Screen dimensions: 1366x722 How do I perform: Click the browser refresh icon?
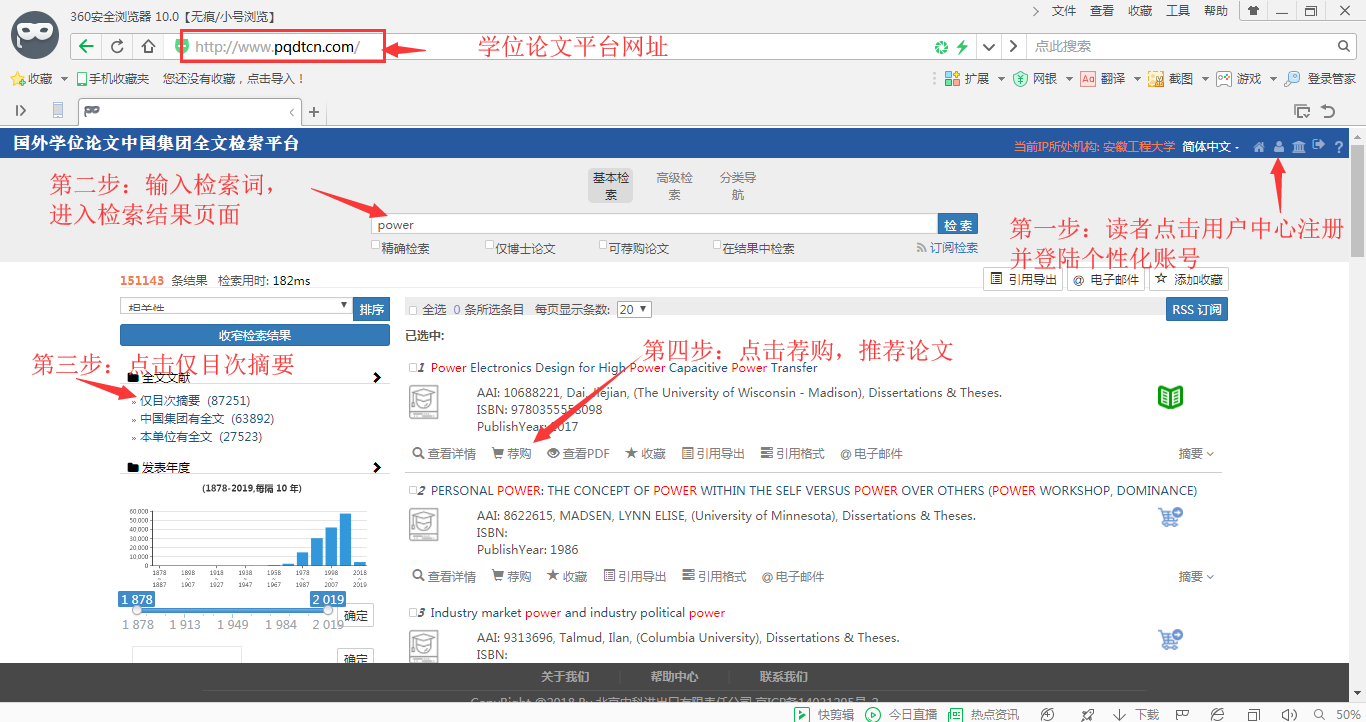click(117, 46)
